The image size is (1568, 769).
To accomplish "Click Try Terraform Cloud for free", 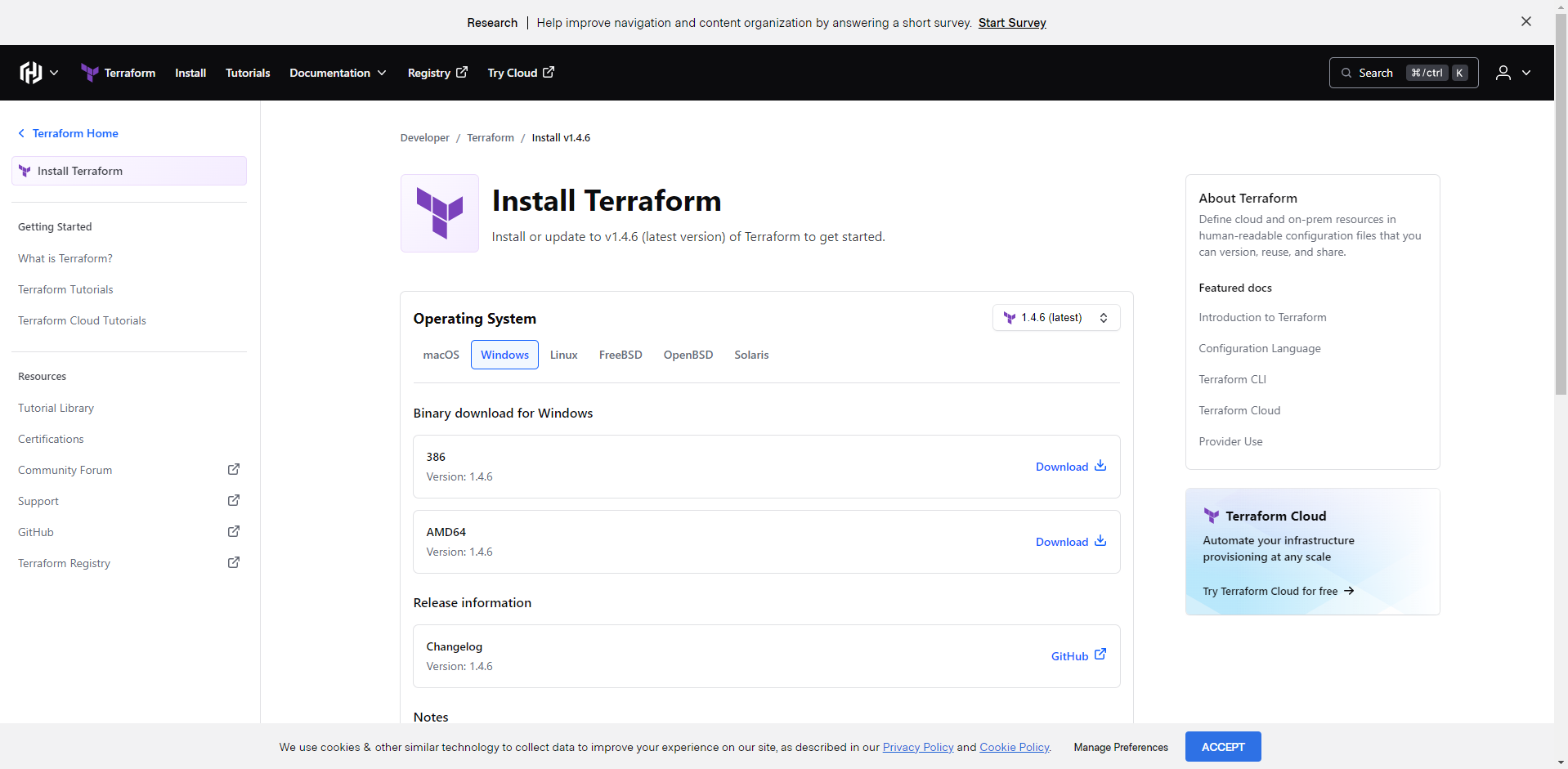I will 1279,591.
